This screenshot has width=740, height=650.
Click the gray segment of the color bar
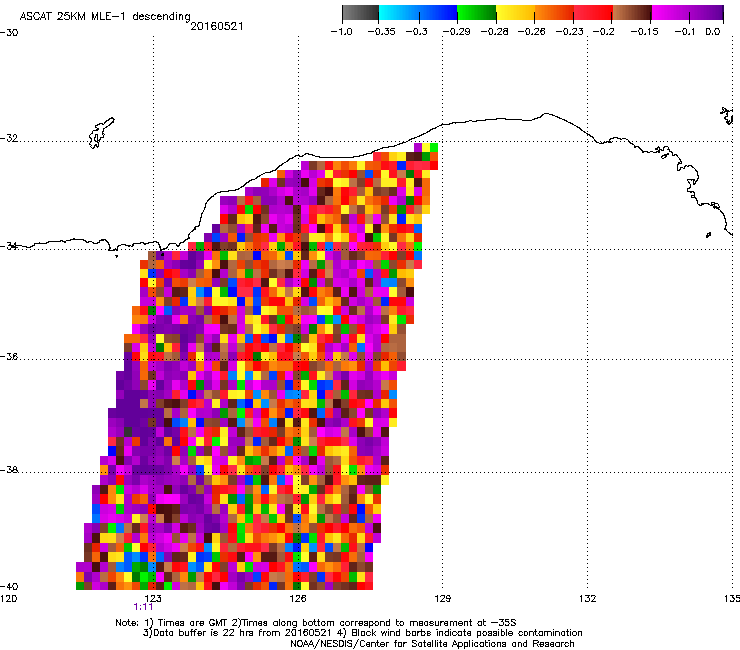360,12
